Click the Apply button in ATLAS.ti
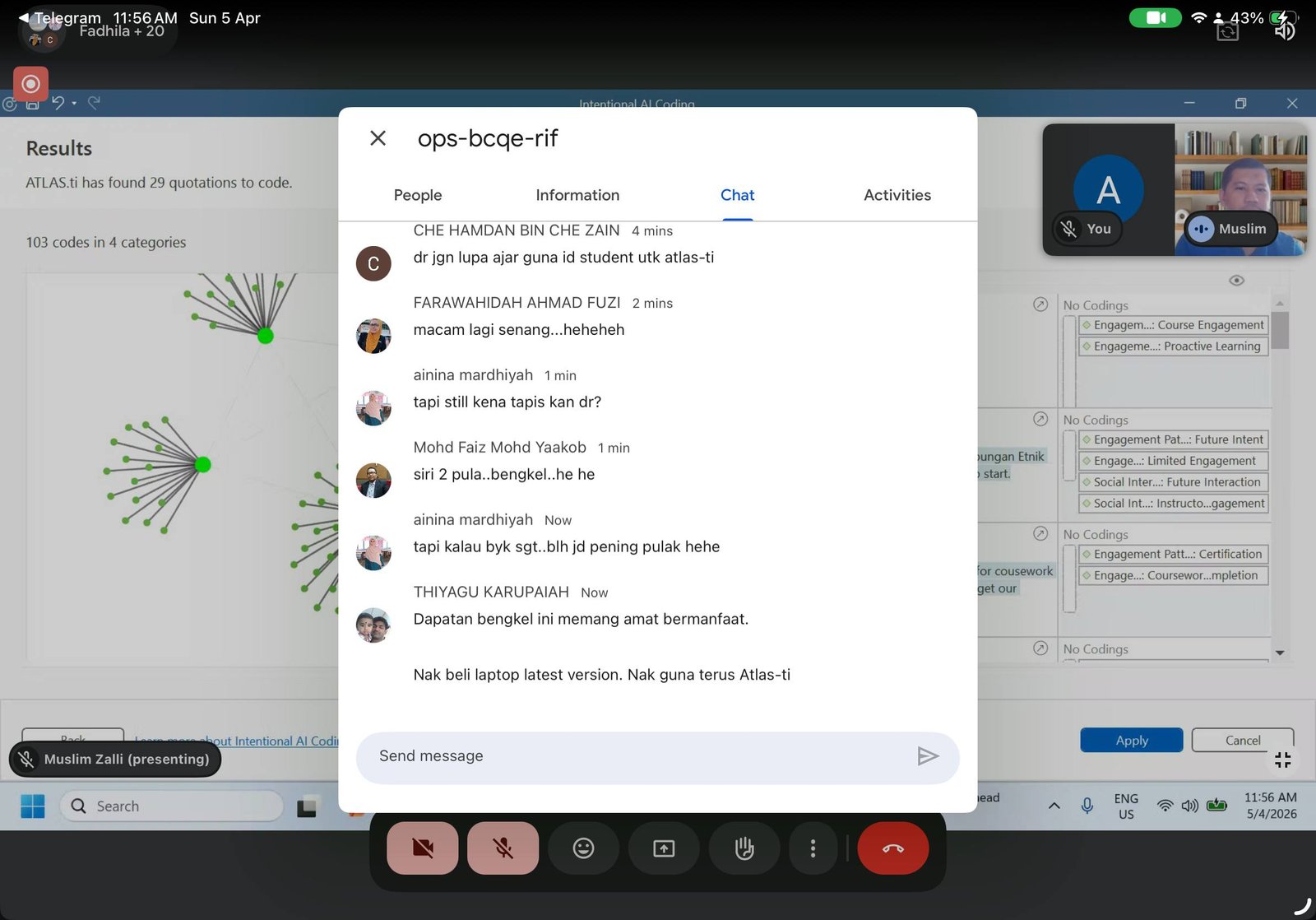The width and height of the screenshot is (1316, 920). point(1131,741)
